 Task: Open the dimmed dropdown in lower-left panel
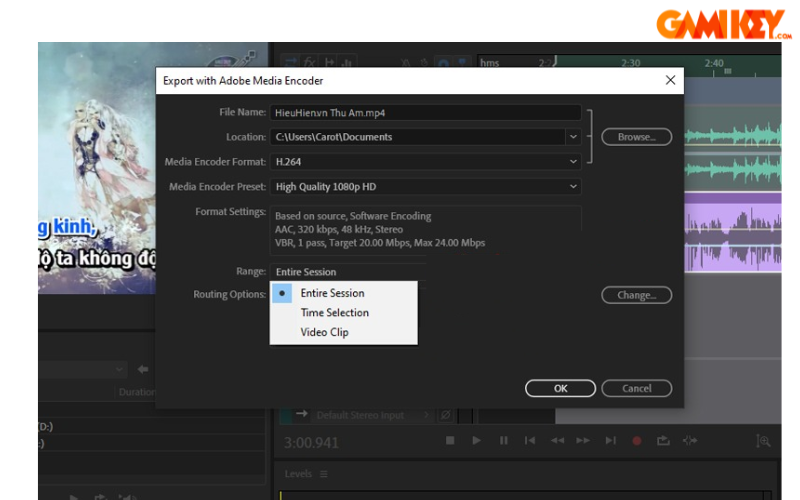pyautogui.click(x=82, y=369)
